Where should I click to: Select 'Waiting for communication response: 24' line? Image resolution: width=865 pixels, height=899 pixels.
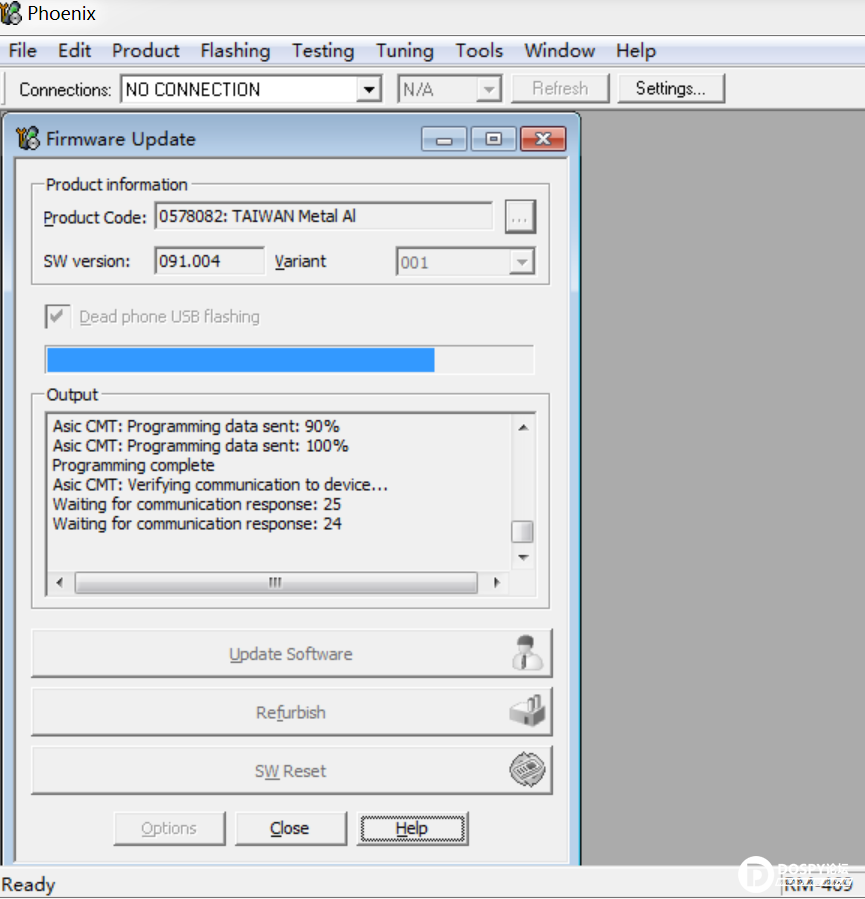coord(197,523)
